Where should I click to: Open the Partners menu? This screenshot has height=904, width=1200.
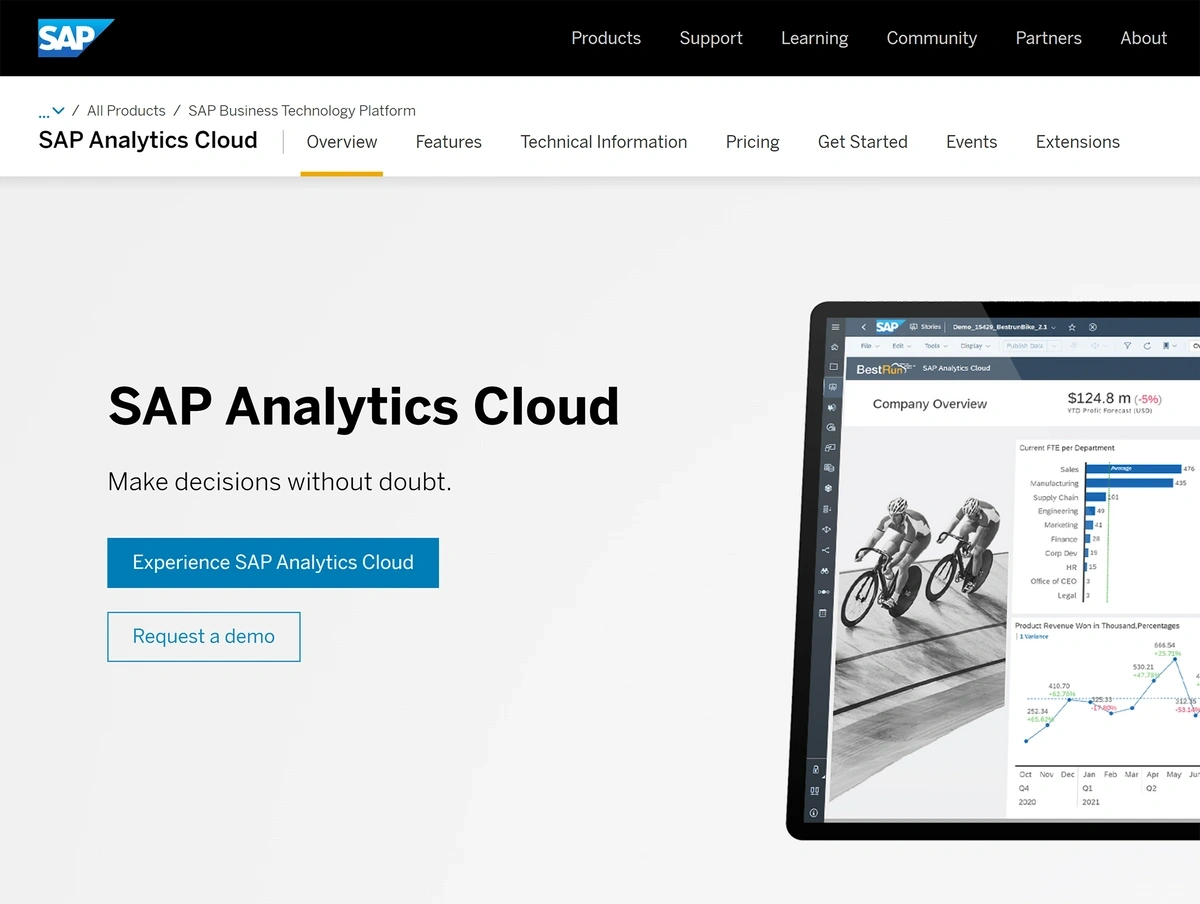coord(1048,38)
